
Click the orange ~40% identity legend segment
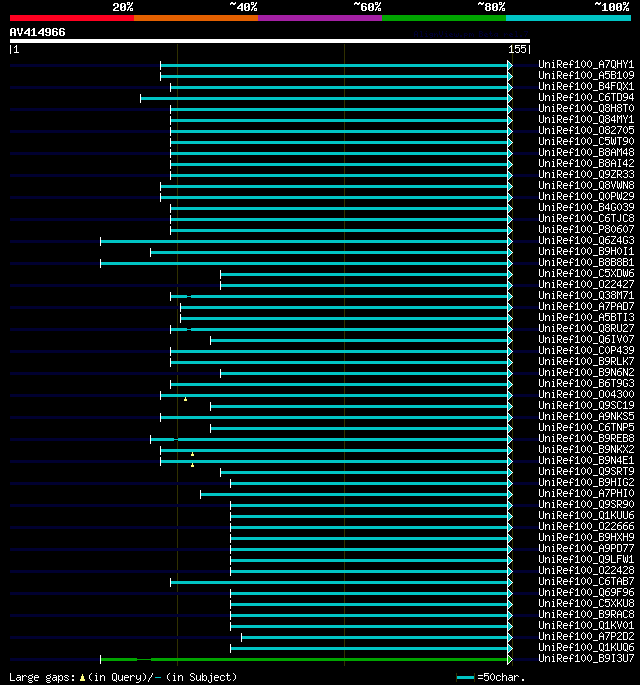[x=196, y=18]
